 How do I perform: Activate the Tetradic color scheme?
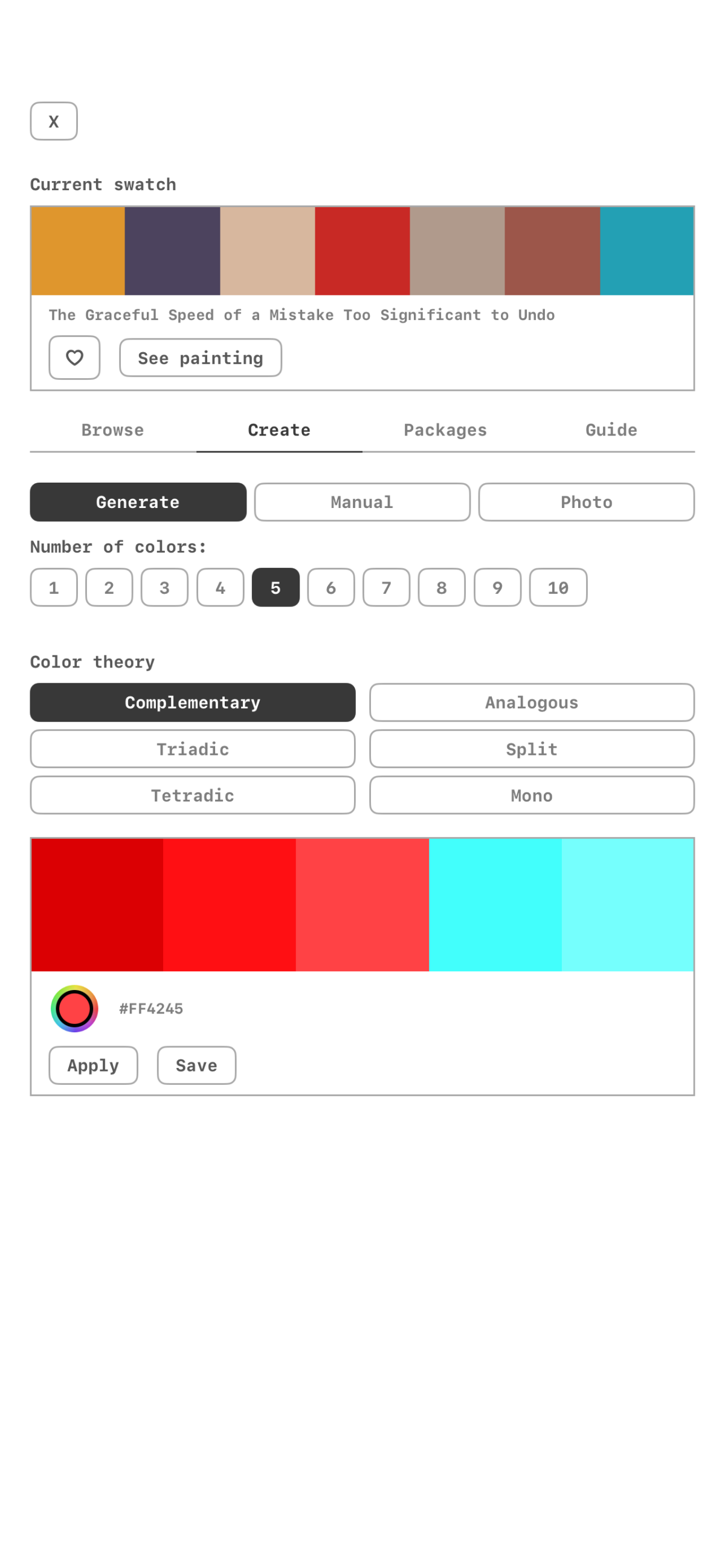click(x=192, y=795)
